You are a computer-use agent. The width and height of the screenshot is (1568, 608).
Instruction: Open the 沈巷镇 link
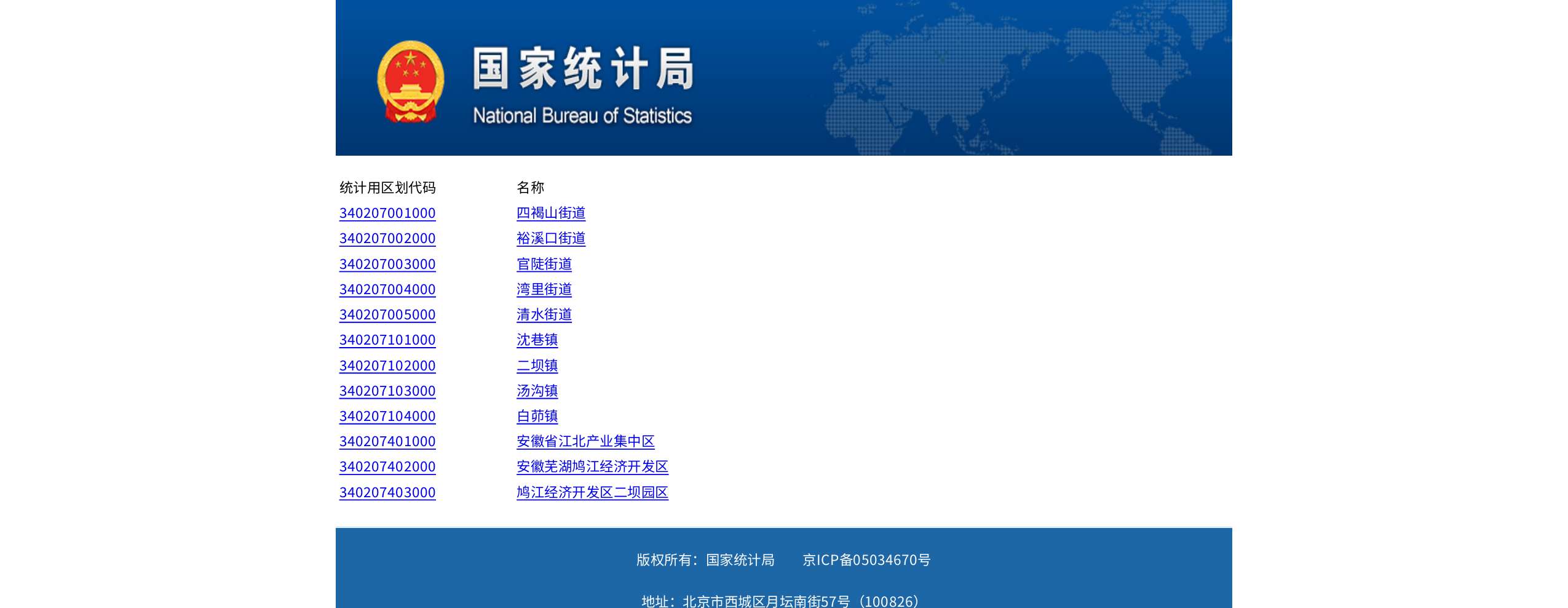tap(537, 340)
